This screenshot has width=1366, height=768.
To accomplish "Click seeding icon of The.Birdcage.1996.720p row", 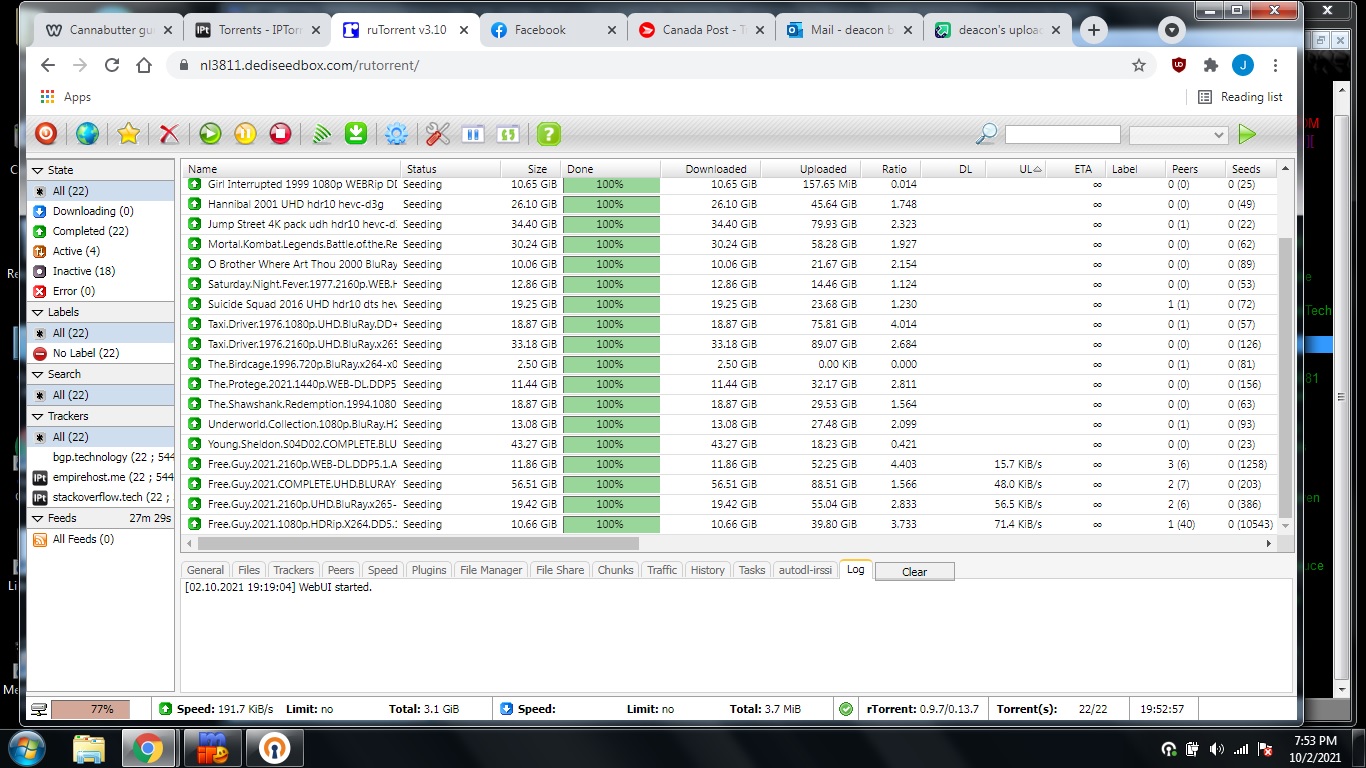I will (x=194, y=364).
